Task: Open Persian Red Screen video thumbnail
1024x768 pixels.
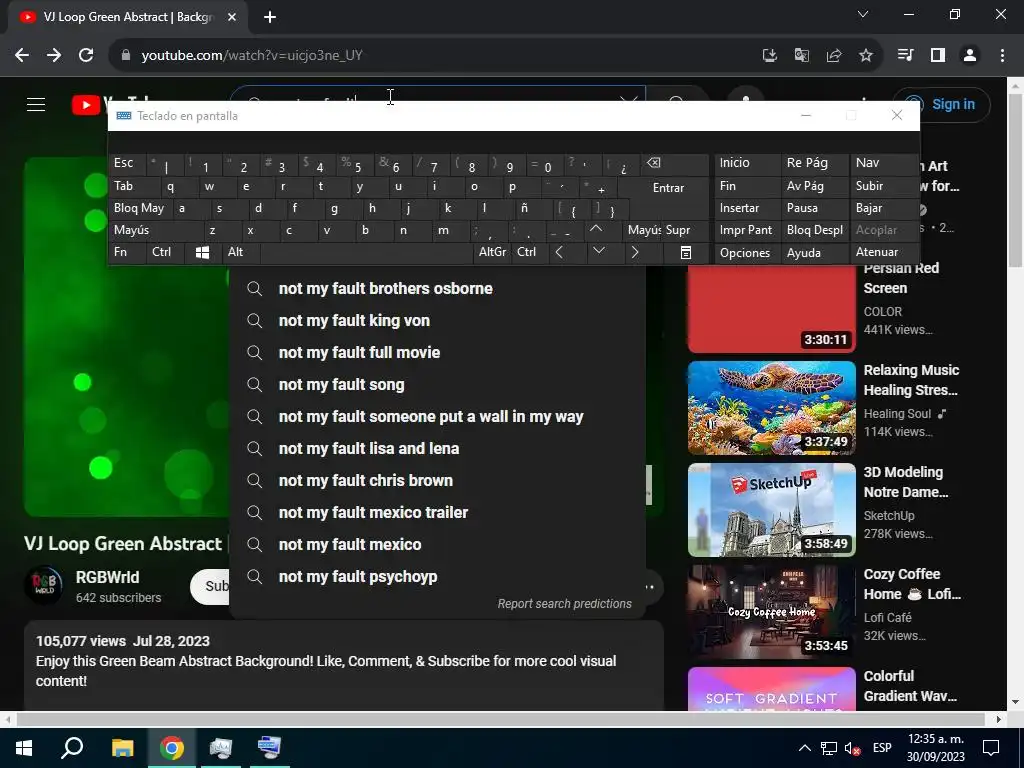Action: click(771, 308)
